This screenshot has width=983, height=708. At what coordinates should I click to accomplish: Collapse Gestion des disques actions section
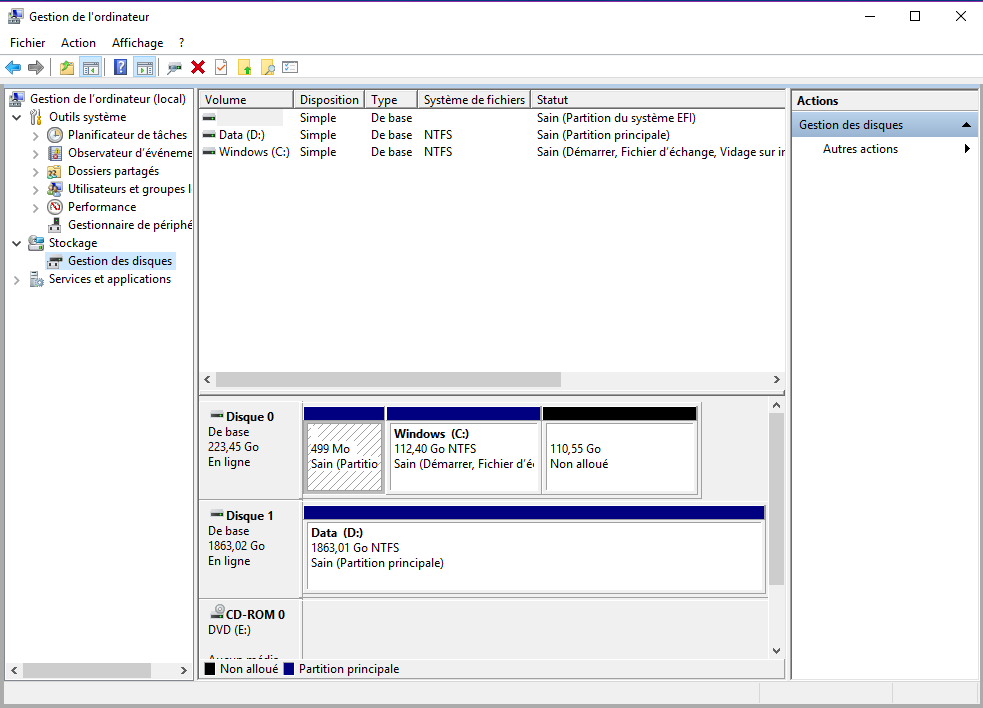coord(966,125)
